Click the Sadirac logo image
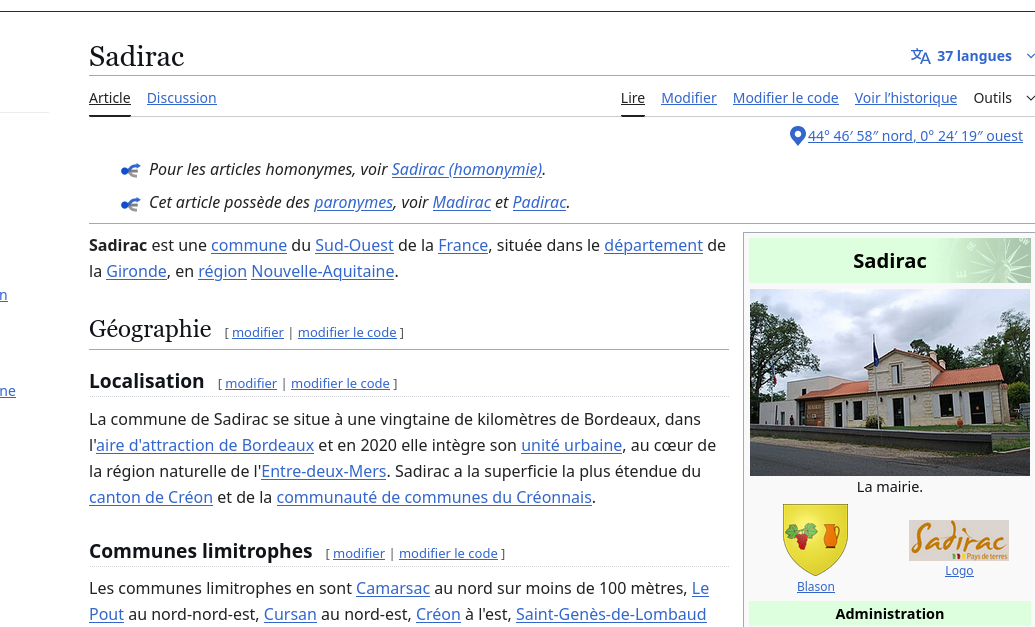The image size is (1035, 627). 958,540
